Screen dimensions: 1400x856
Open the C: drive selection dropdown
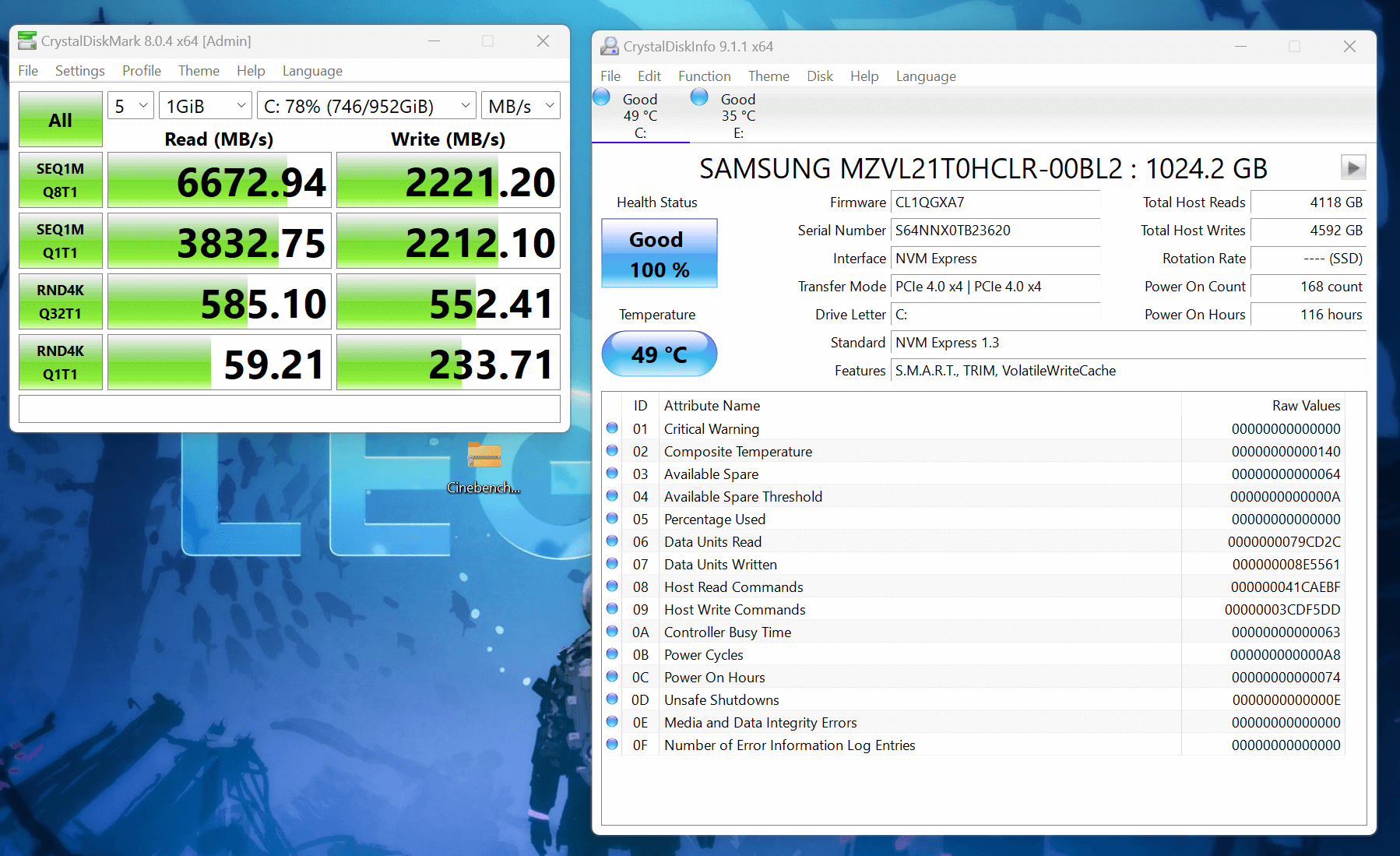click(x=367, y=106)
